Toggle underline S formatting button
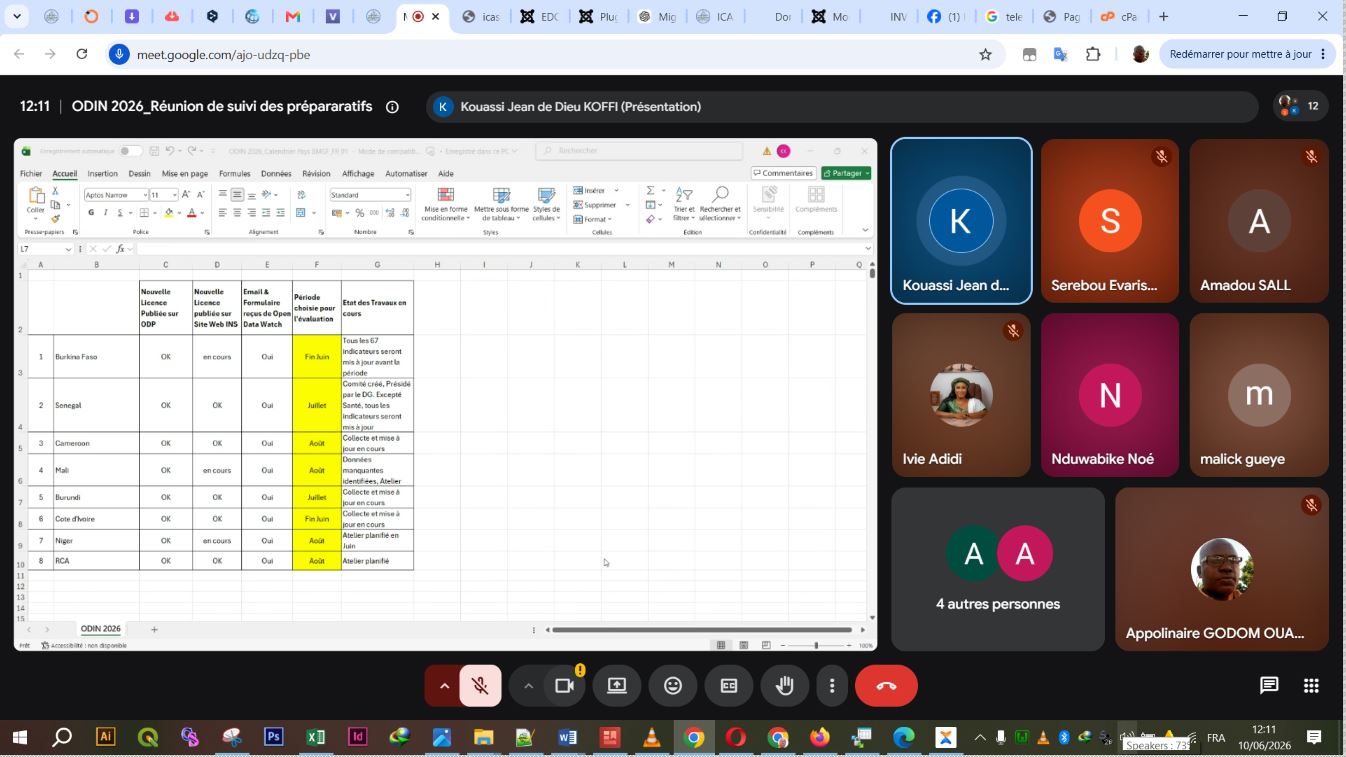Screen dimensions: 1346x757 119,213
